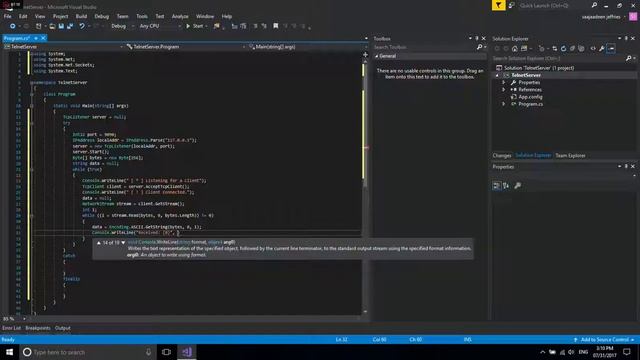Select Solution 'TelnetServer' root node
This screenshot has width=640, height=360.
coord(539,68)
